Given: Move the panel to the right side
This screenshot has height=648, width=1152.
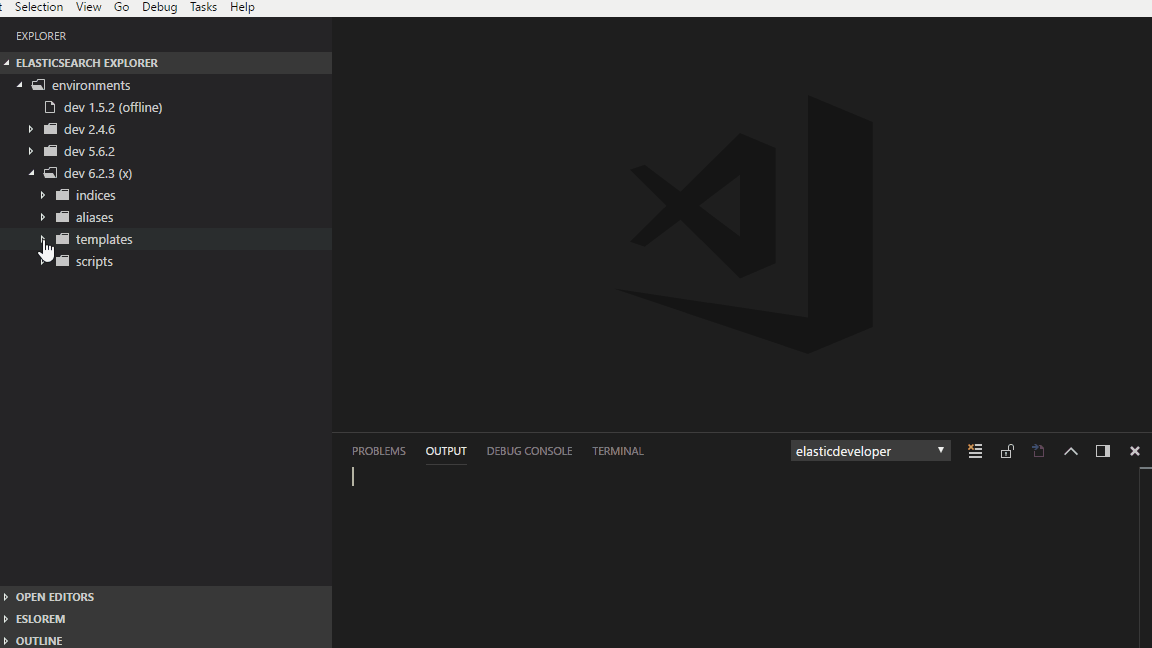Looking at the screenshot, I should pos(1103,451).
